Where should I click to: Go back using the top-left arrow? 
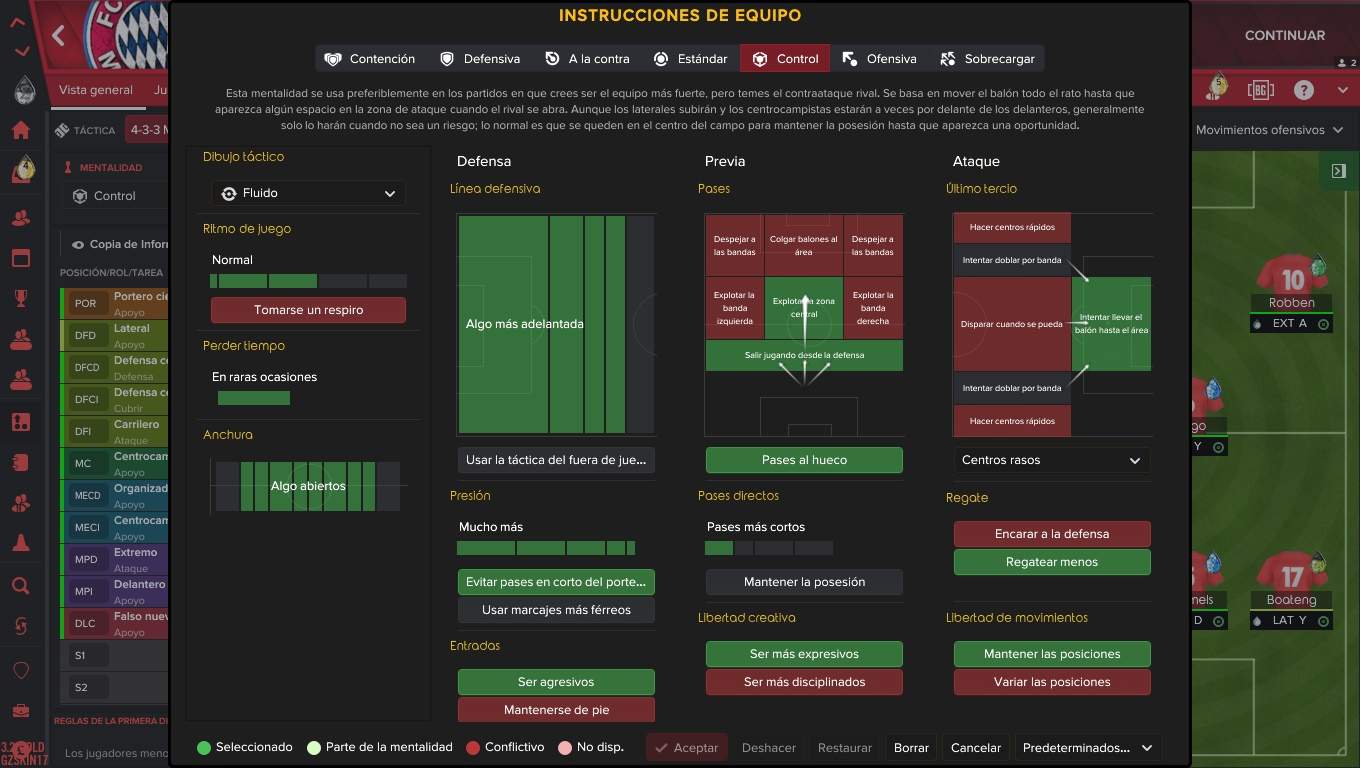pyautogui.click(x=58, y=37)
